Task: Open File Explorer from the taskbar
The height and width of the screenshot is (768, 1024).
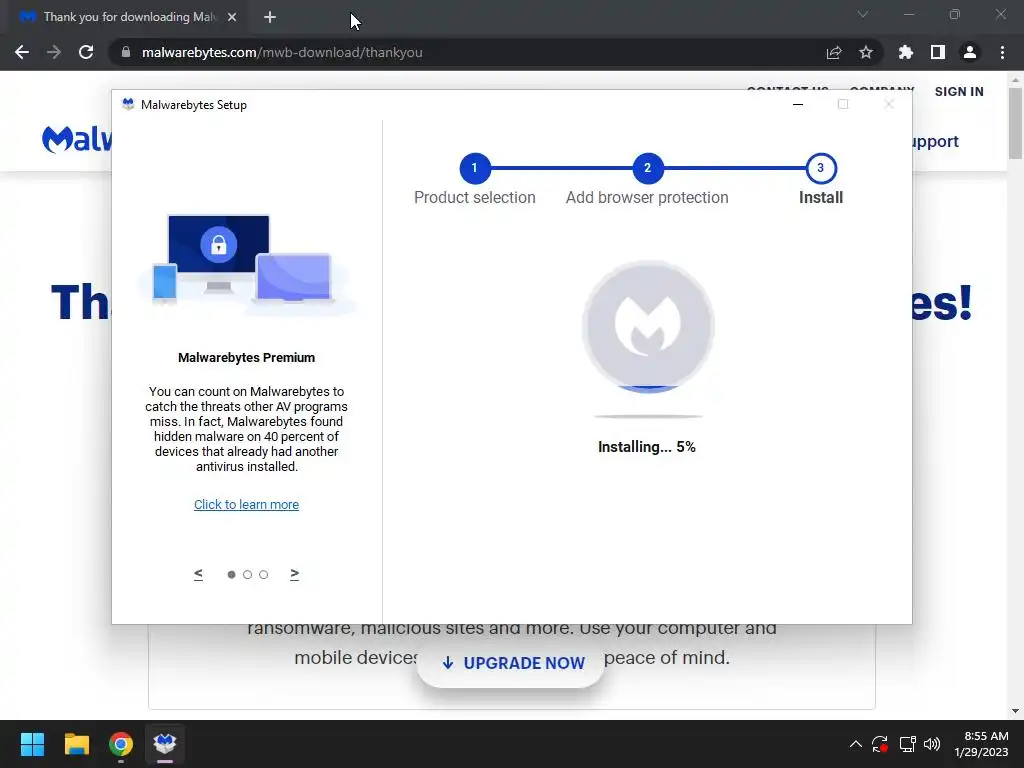Action: click(76, 744)
